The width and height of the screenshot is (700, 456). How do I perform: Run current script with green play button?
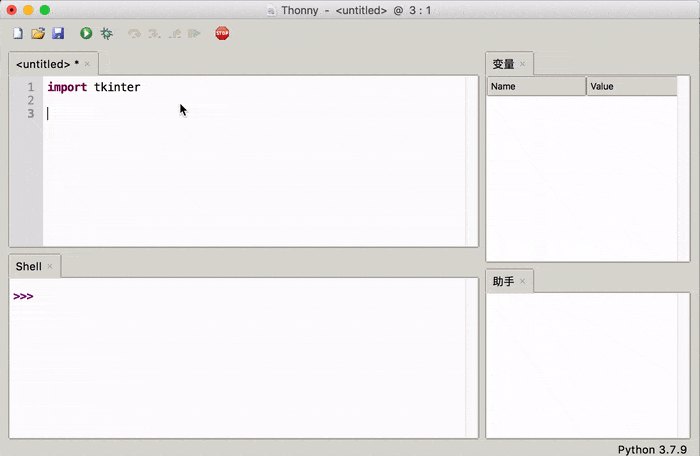[86, 34]
